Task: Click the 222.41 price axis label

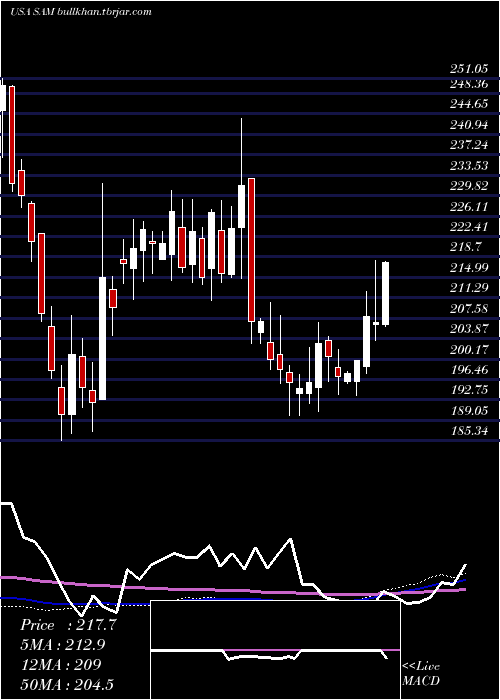Action: [468, 226]
